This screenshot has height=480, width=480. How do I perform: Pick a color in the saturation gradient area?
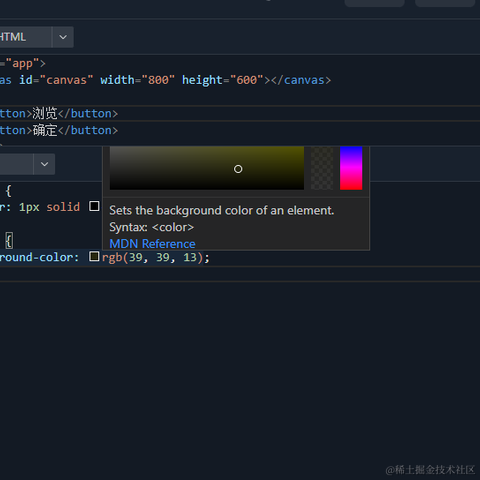coord(207,168)
